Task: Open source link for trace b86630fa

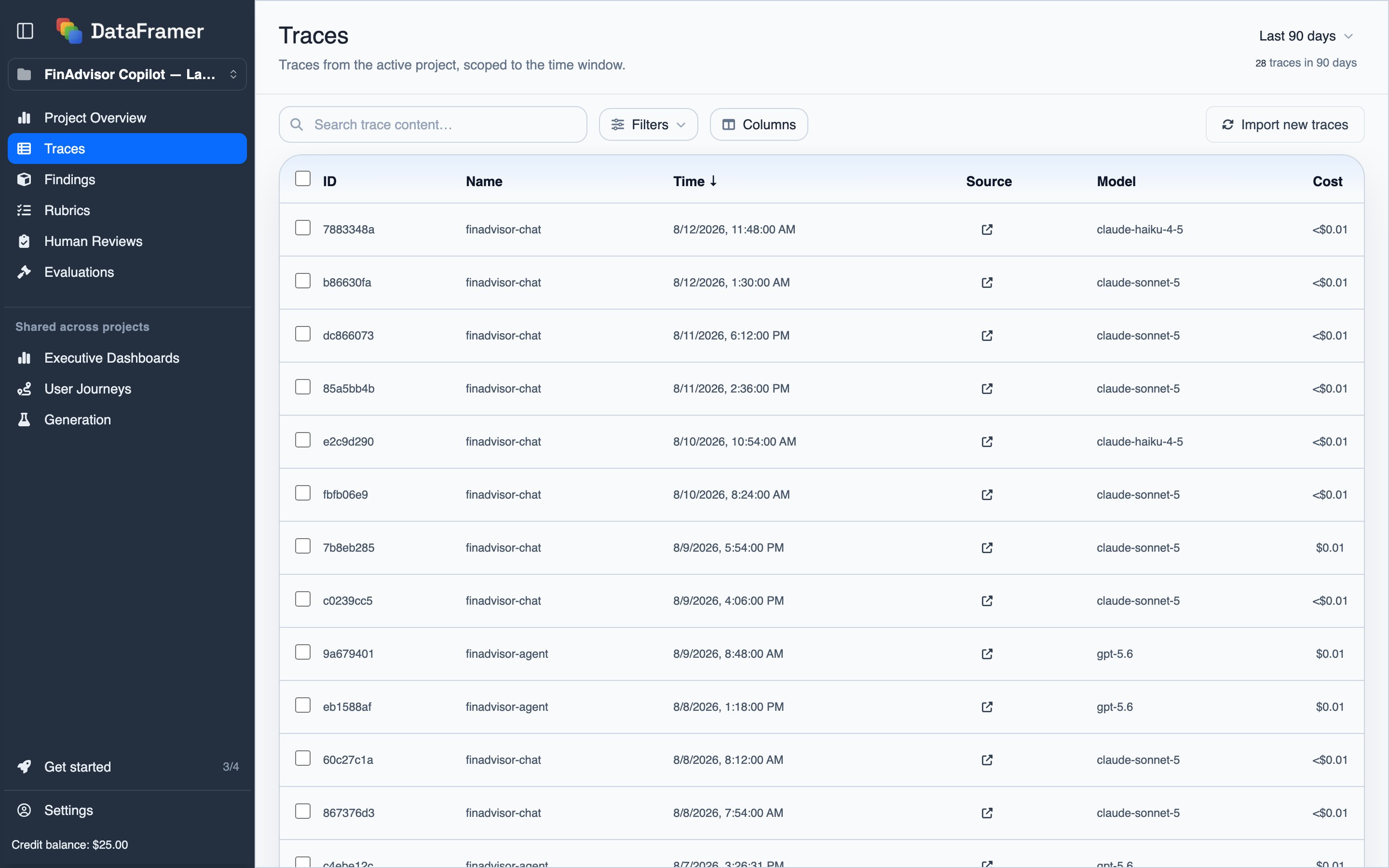Action: [987, 283]
